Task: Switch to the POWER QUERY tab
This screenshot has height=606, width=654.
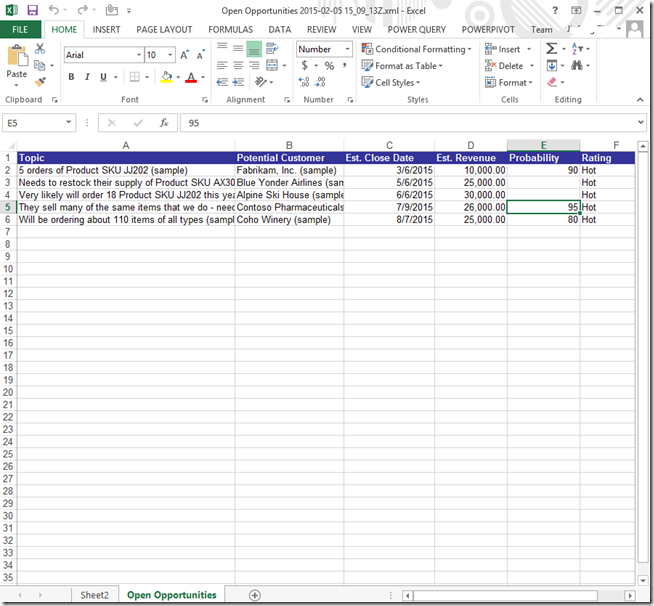Action: tap(417, 30)
